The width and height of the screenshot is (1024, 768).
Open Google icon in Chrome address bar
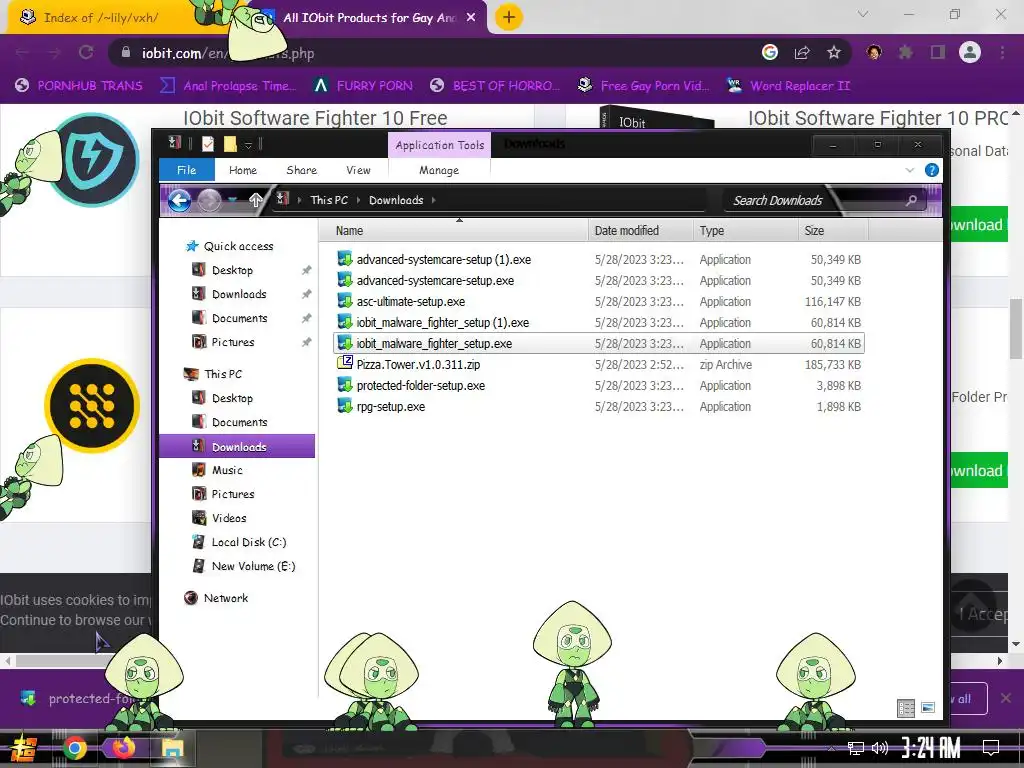pos(770,52)
